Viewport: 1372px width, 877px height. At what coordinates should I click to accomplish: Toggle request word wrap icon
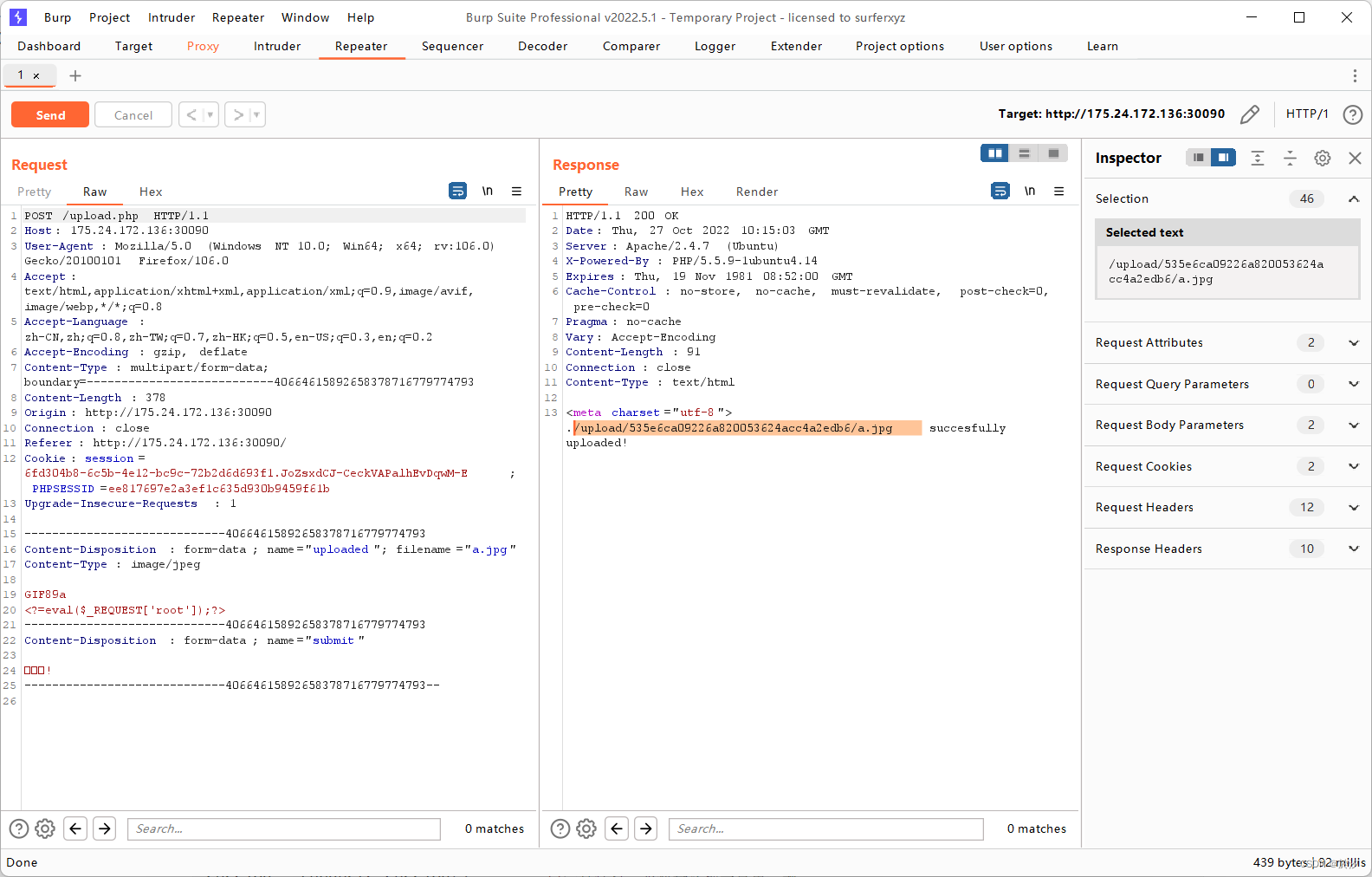(x=457, y=191)
